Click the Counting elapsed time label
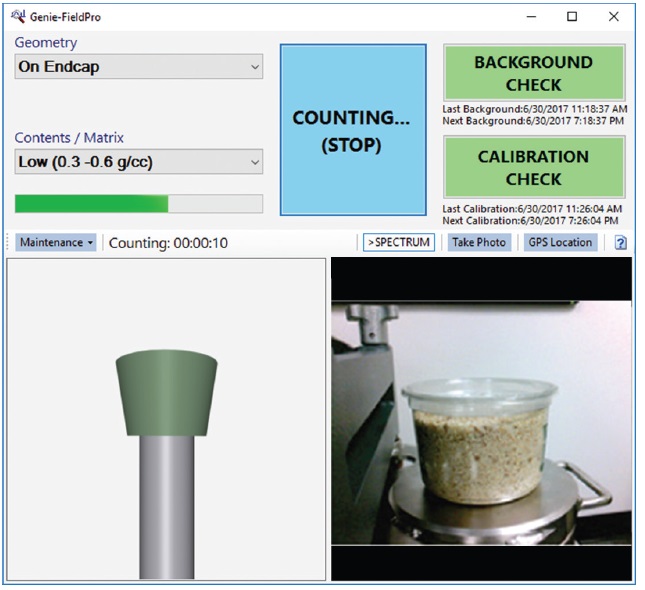Screen dimensions: 645x590 click(168, 243)
